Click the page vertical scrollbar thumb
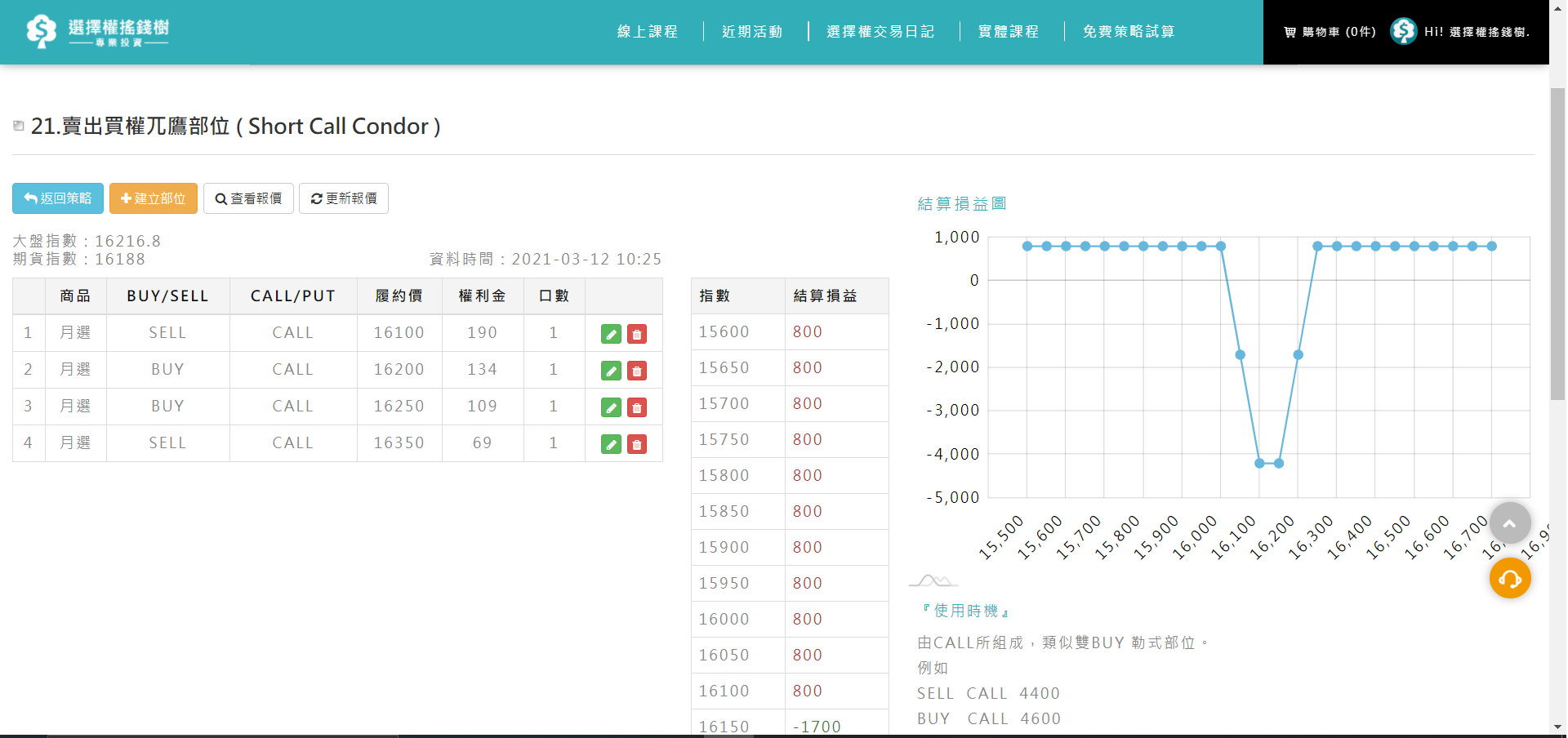The height and width of the screenshot is (738, 1568). [1558, 242]
